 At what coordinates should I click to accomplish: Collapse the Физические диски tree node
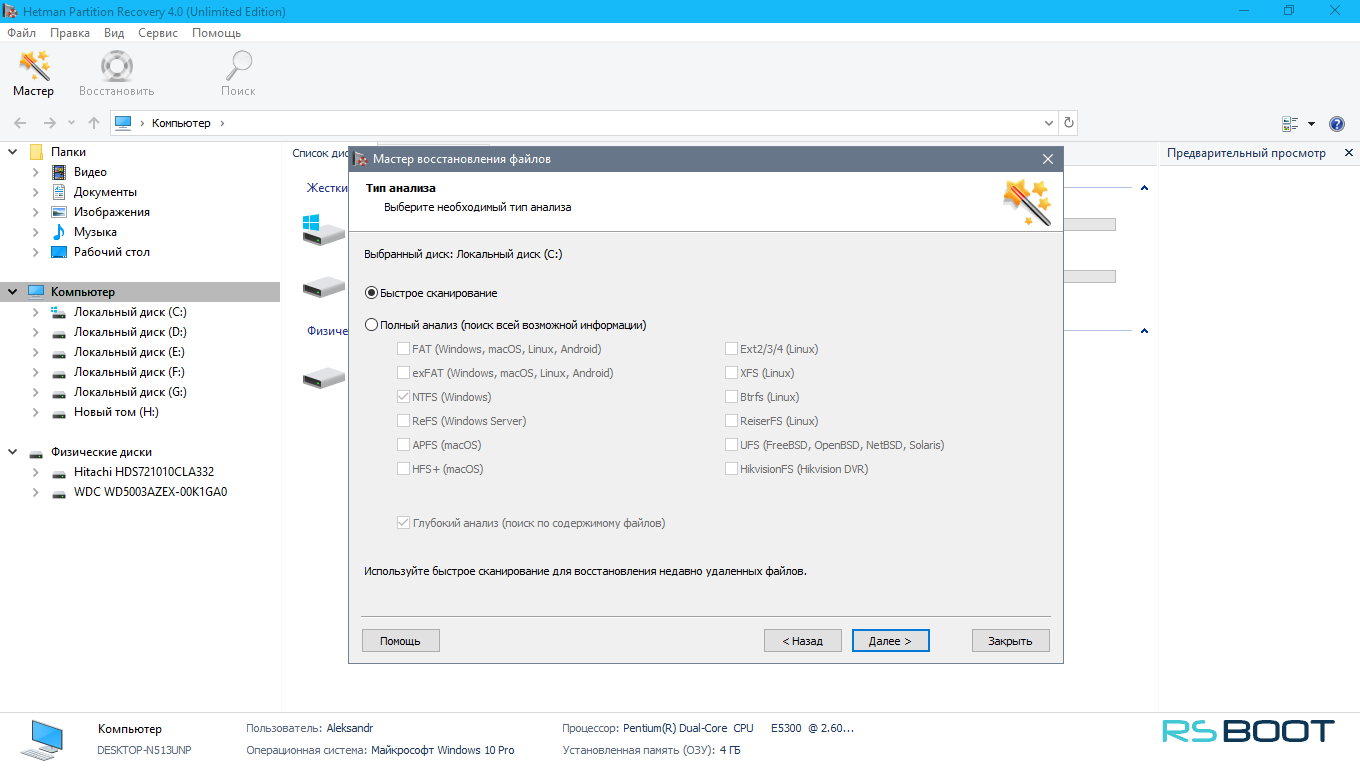(x=13, y=452)
